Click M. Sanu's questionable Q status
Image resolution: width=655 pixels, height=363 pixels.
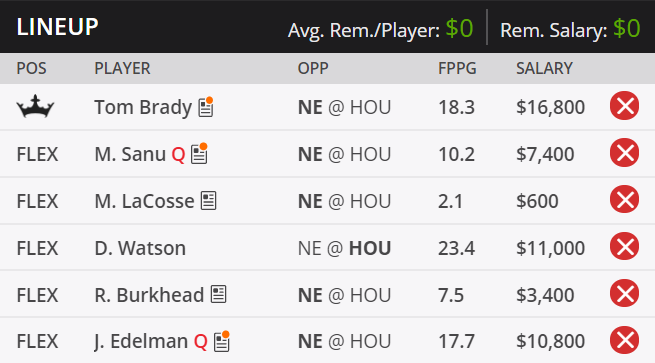[178, 155]
